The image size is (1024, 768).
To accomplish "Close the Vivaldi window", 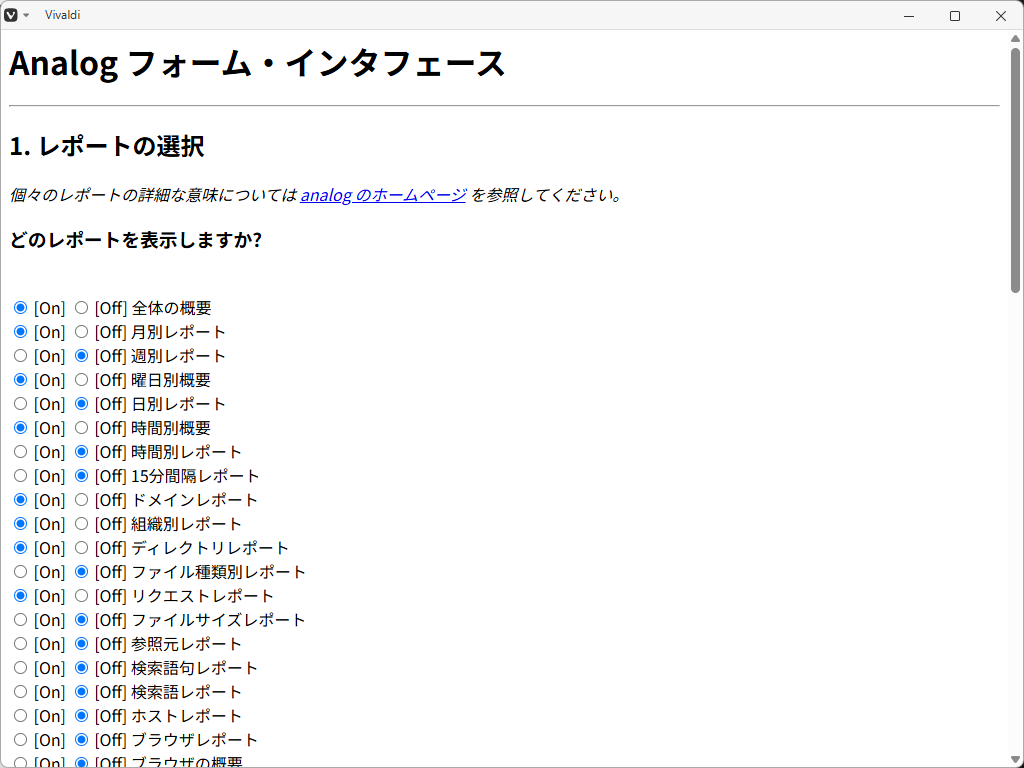I will (x=1000, y=16).
